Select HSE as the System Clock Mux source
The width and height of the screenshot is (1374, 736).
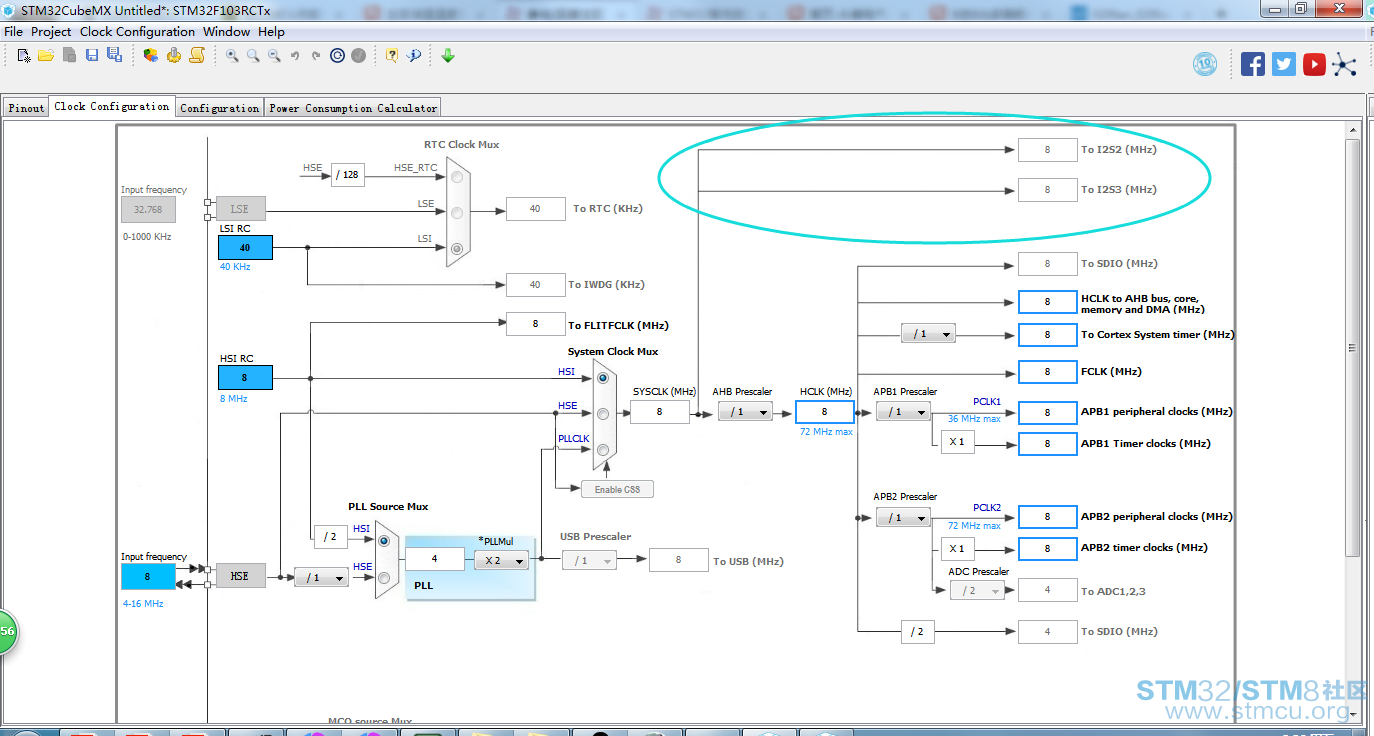(x=603, y=414)
